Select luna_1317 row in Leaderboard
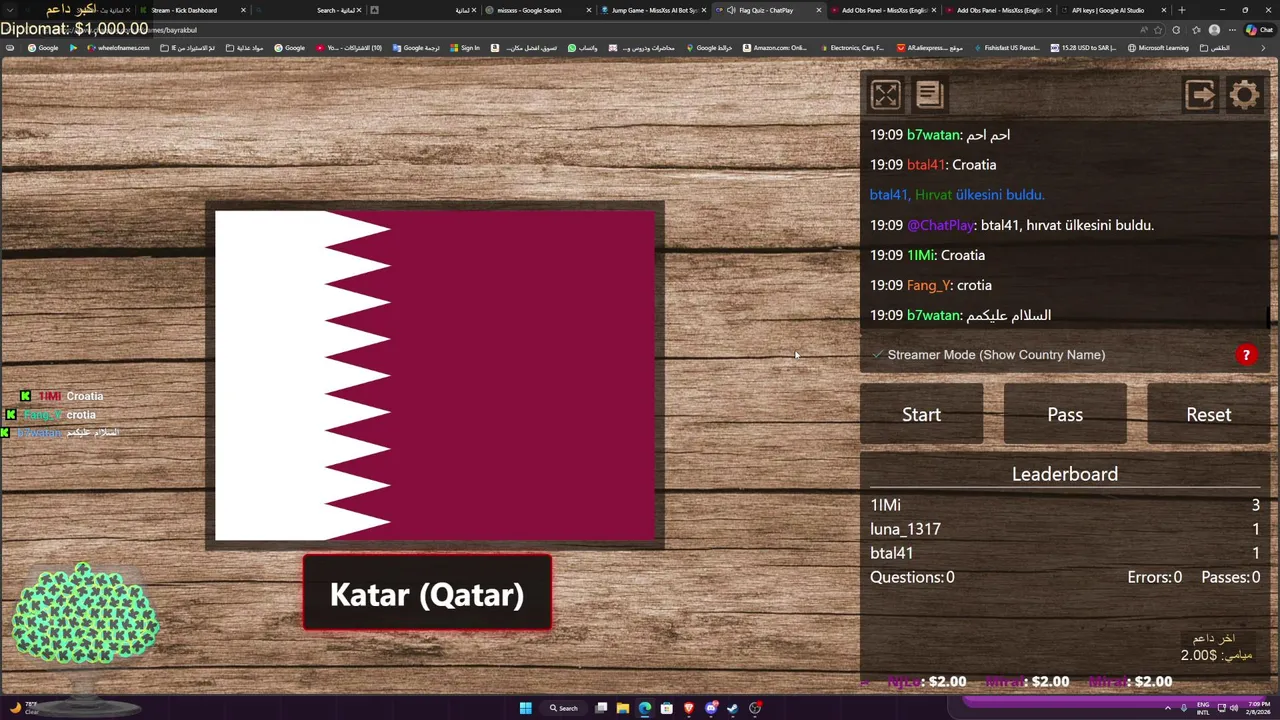Screen dimensions: 1280x720 [1065, 529]
